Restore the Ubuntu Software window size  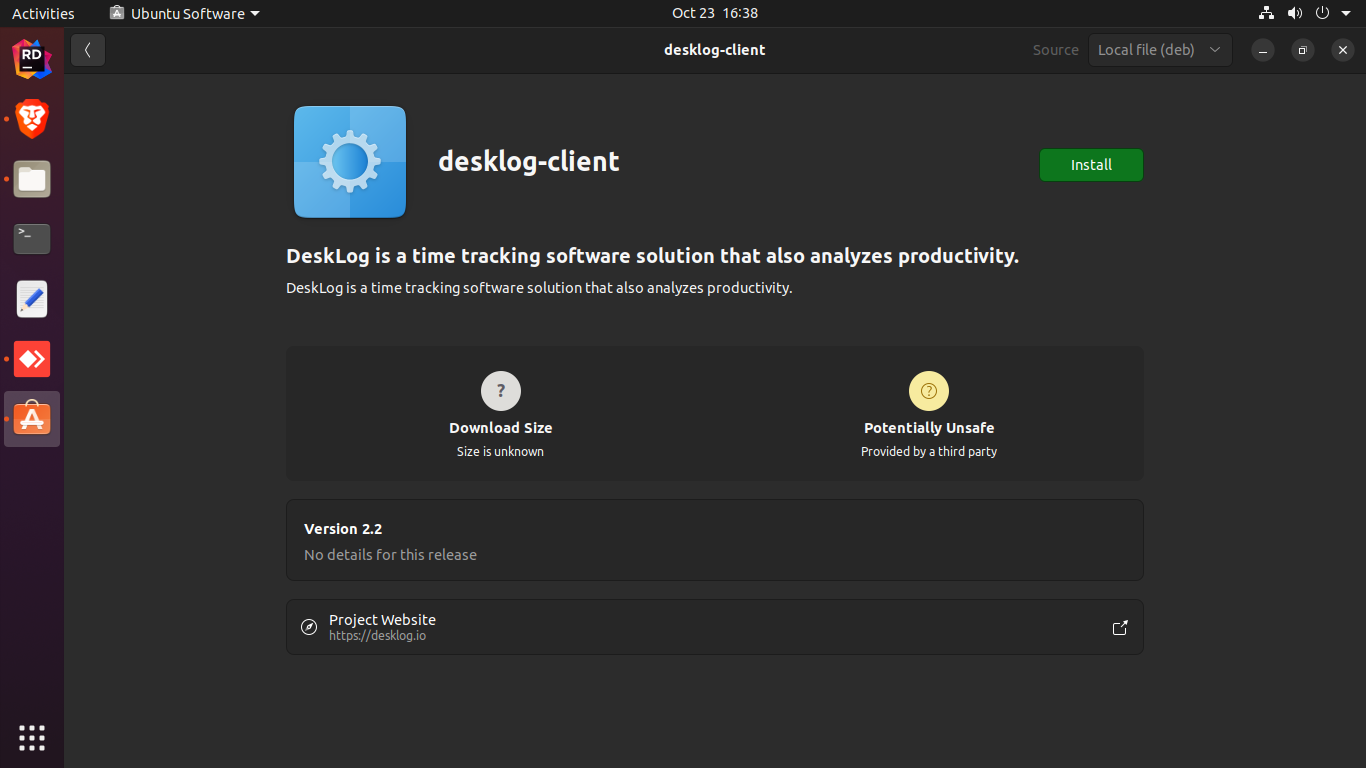(x=1303, y=50)
